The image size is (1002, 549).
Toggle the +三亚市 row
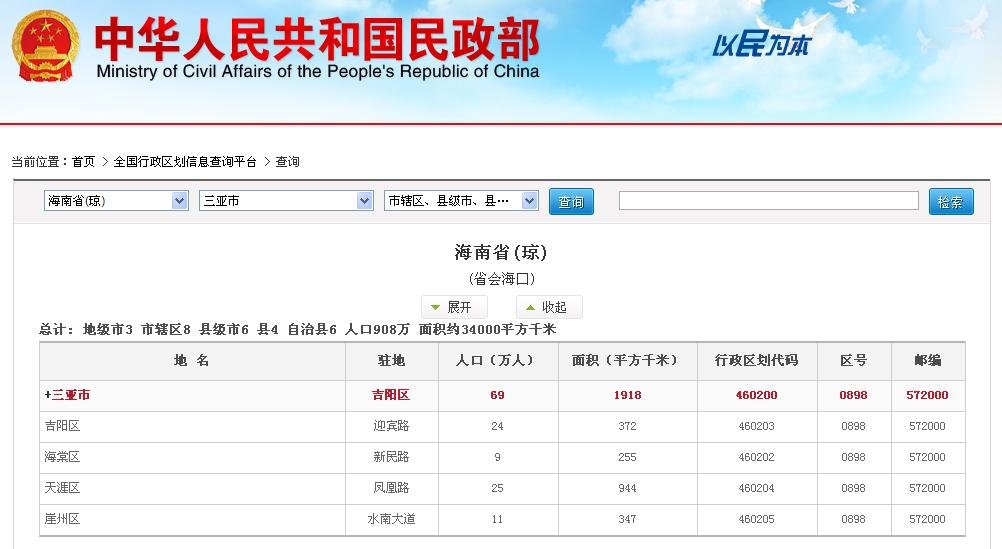pos(67,395)
